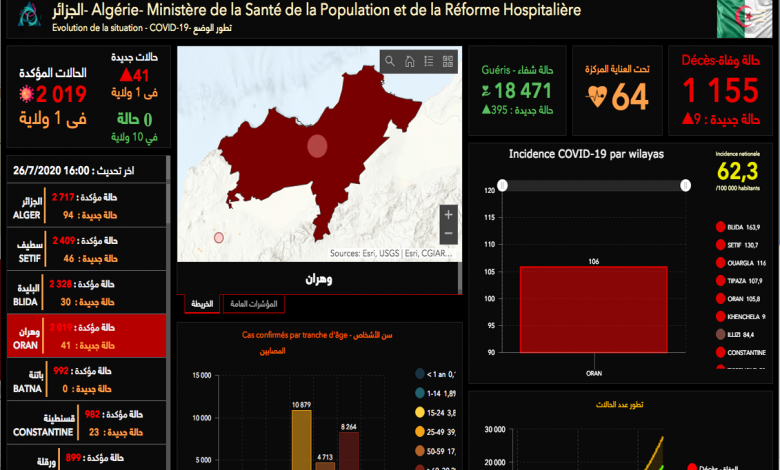Click the red triangle beside 41 new cases
Screen dimensions: 780x470
[x=126, y=75]
